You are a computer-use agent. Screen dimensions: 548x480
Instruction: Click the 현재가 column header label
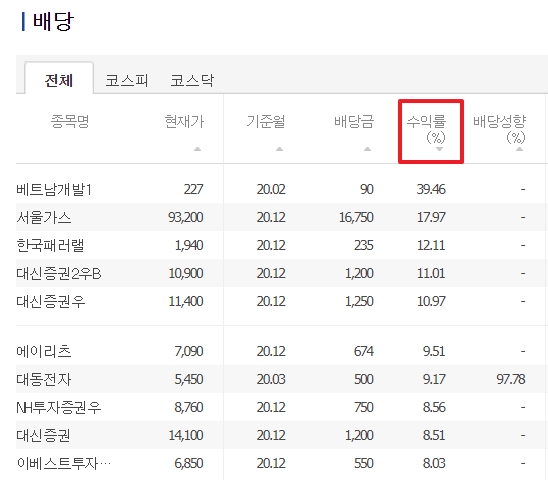[185, 121]
